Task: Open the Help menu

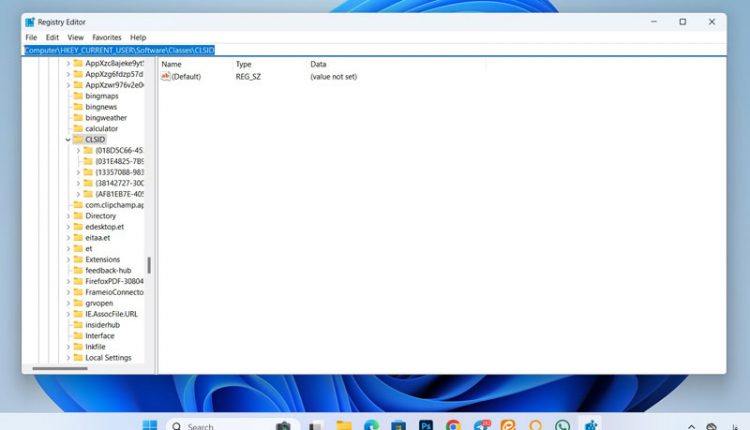Action: [138, 37]
